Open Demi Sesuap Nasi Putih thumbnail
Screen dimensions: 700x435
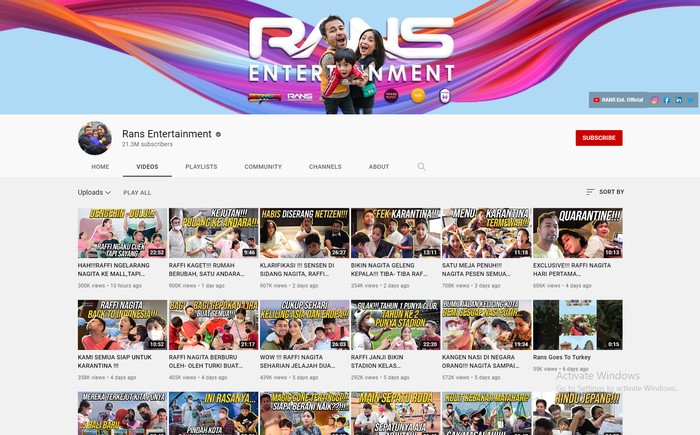[x=487, y=325]
